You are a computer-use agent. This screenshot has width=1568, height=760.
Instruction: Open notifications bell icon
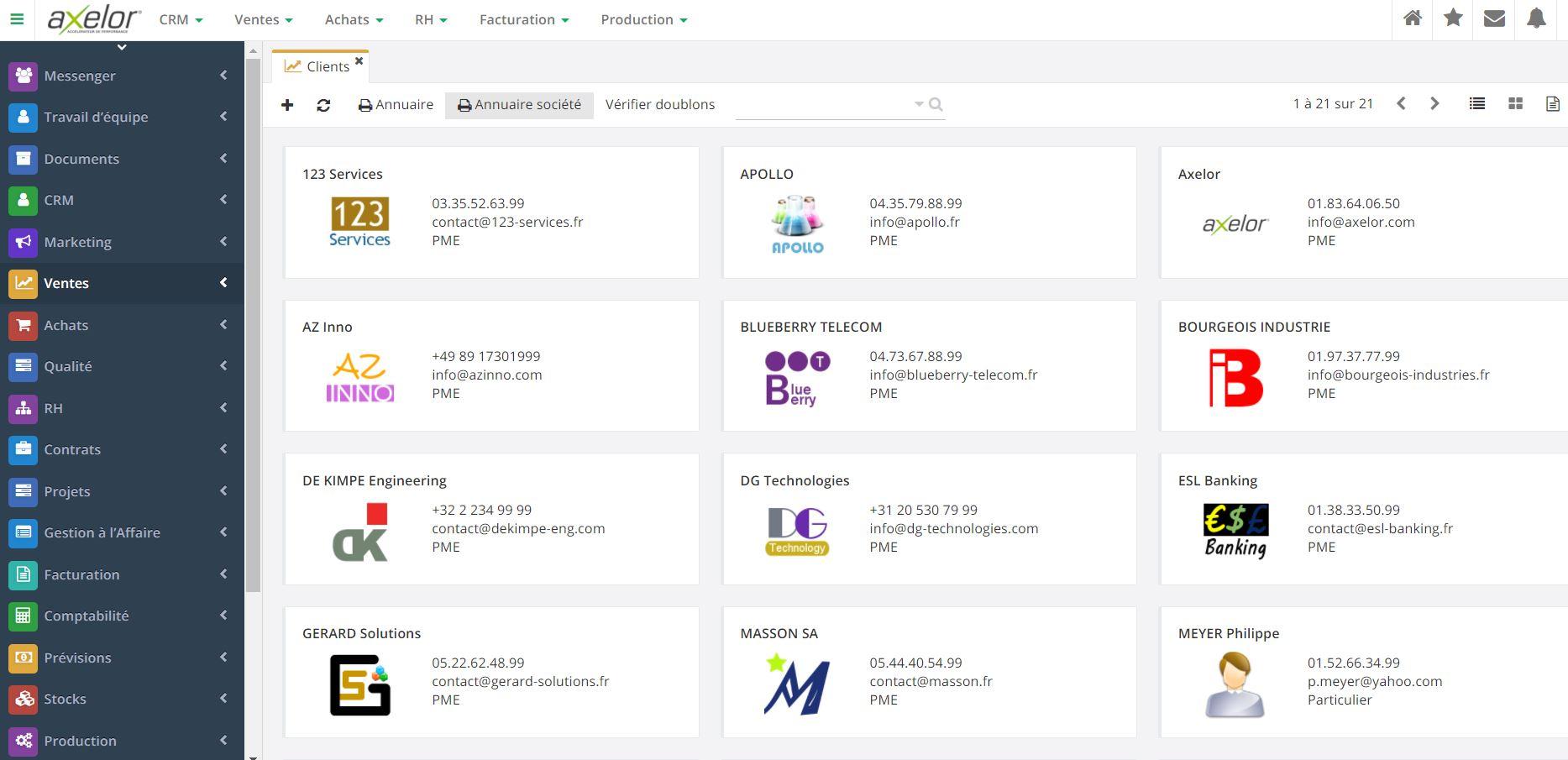coord(1536,18)
